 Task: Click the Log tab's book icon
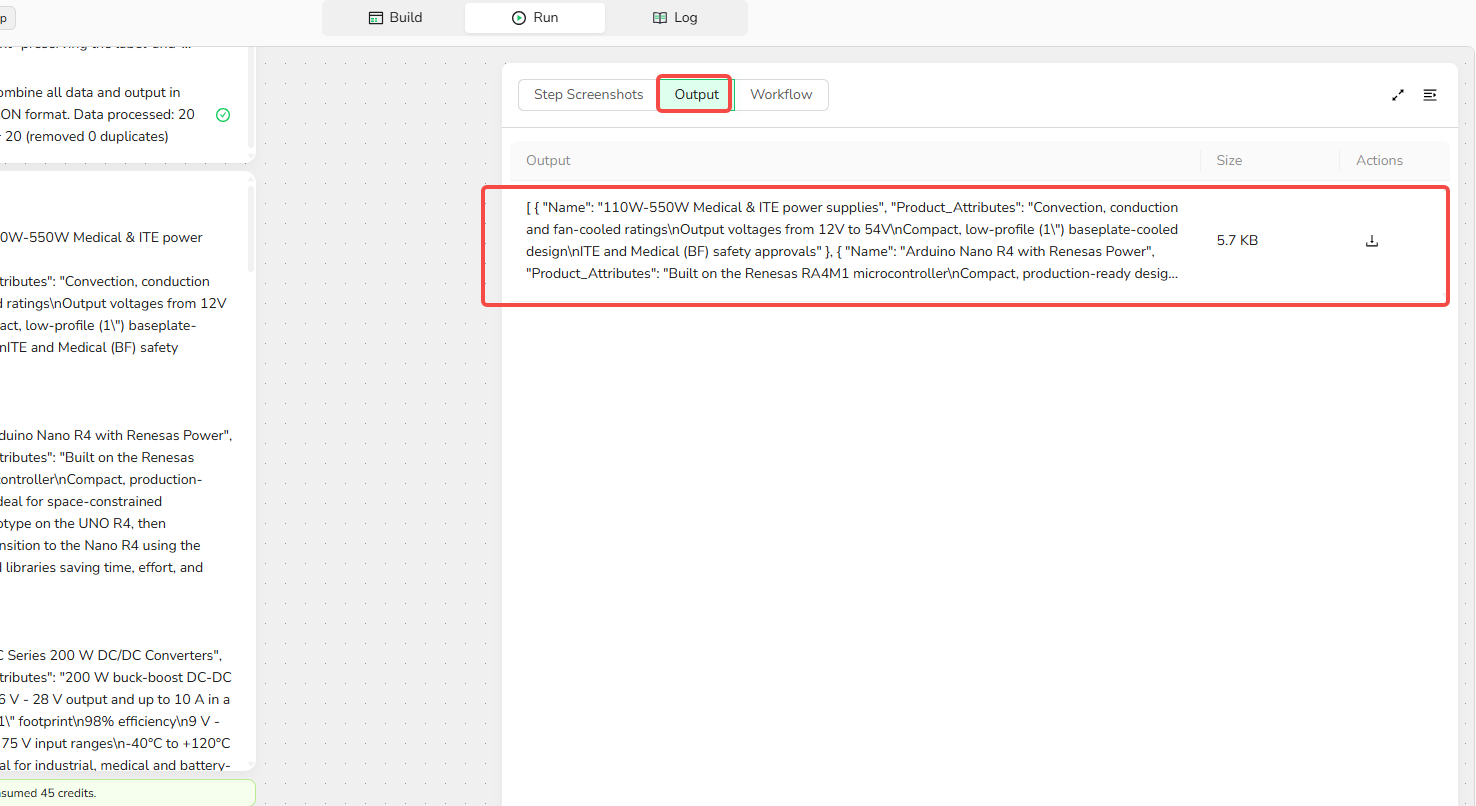coord(659,18)
